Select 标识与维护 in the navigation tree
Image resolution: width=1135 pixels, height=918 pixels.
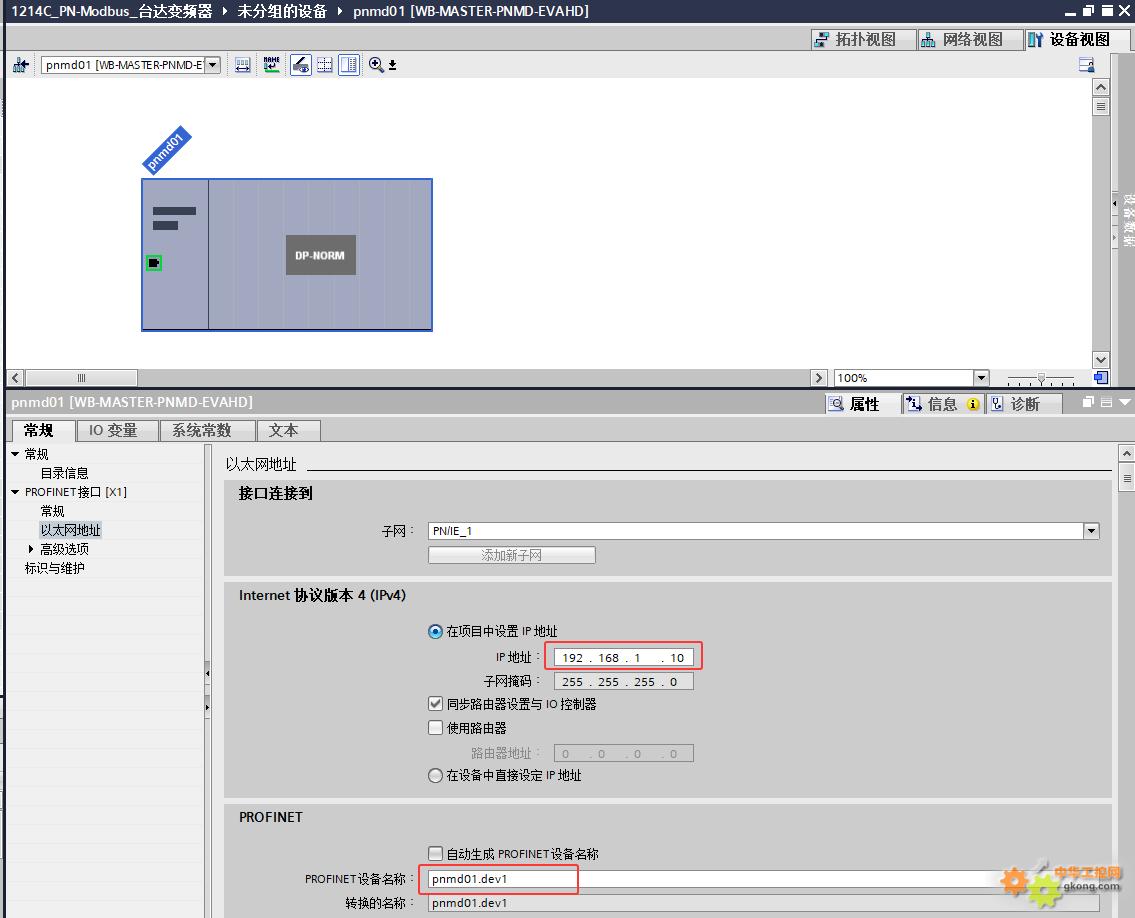tap(55, 568)
